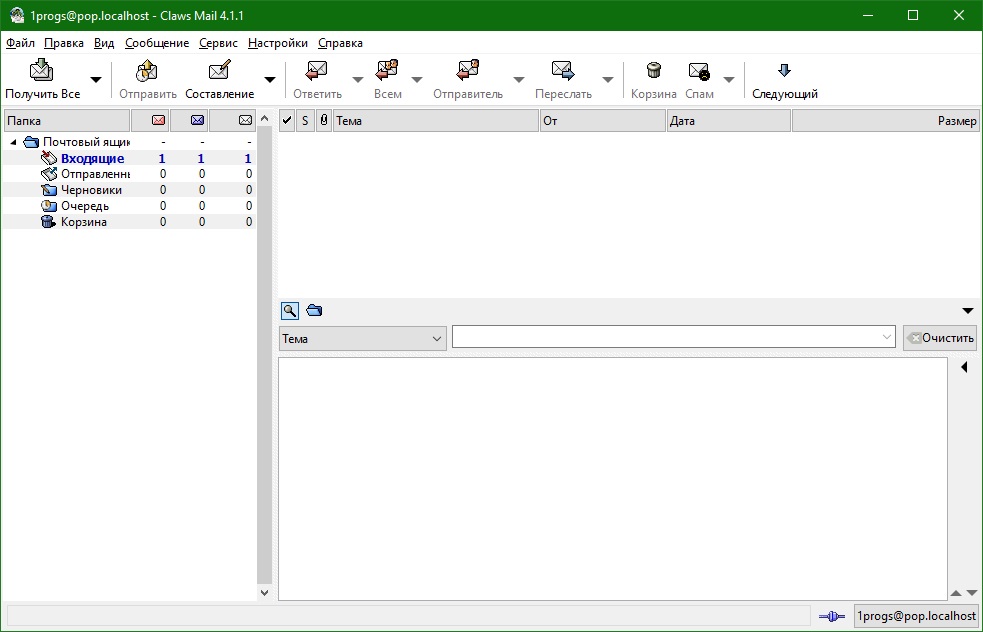Click the Очистить button
This screenshot has width=983, height=632.
click(x=939, y=338)
